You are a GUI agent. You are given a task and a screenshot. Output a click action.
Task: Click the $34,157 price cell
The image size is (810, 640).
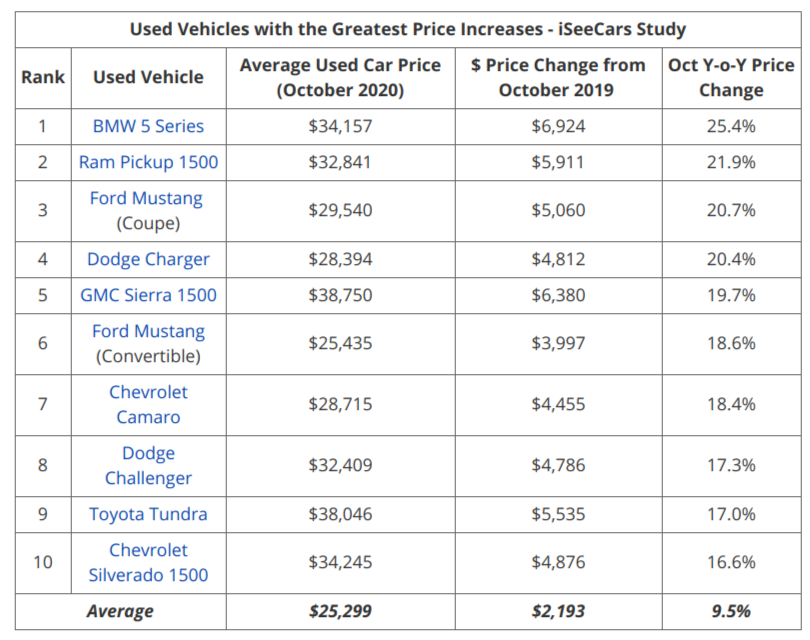340,126
